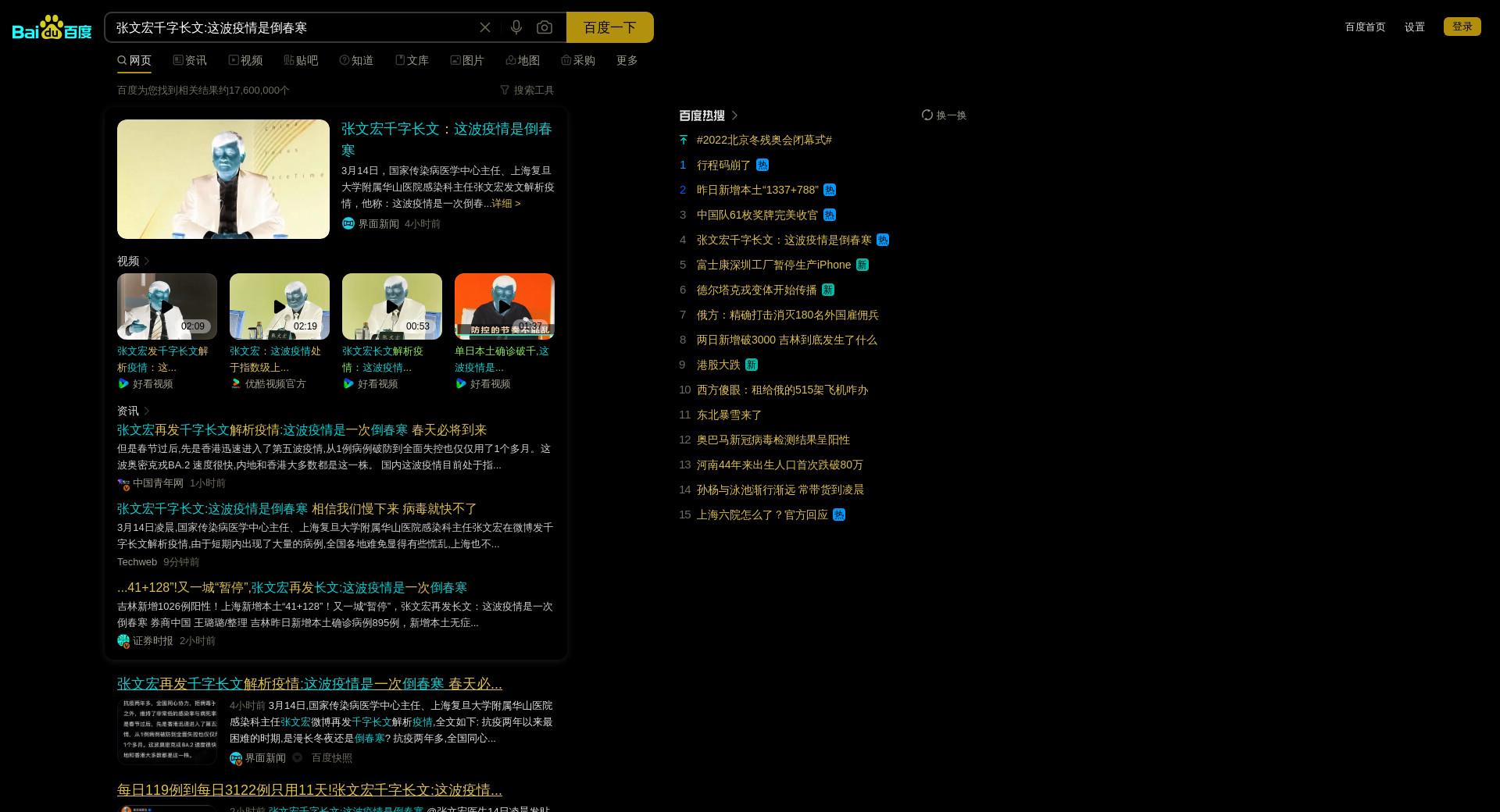The image size is (1500, 812).
Task: Click the 中国青年网 source icon
Action: pyautogui.click(x=123, y=483)
